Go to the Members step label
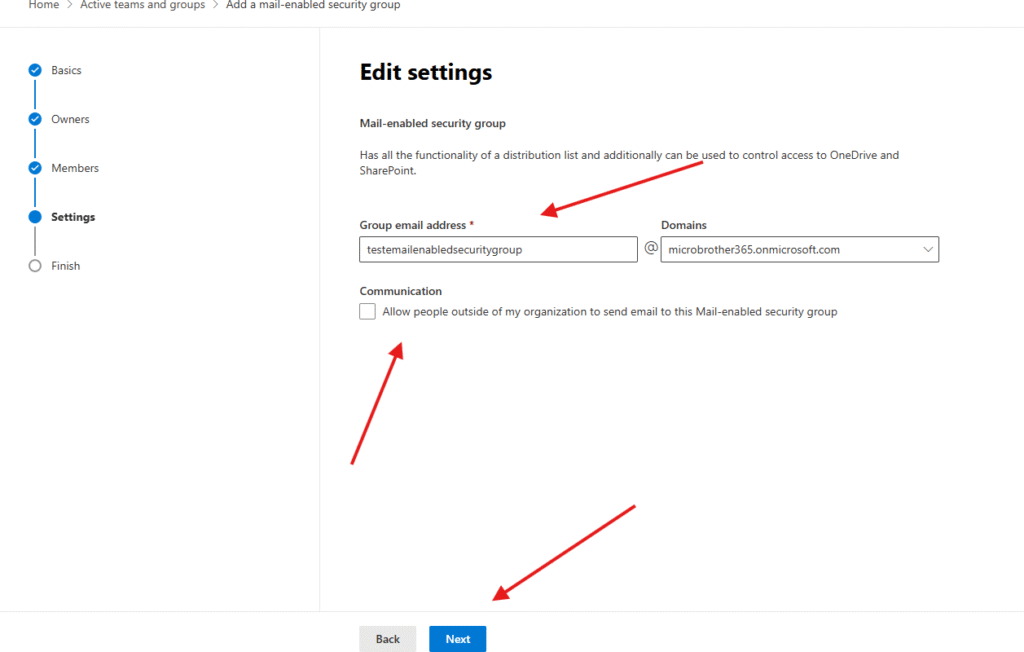 point(75,168)
